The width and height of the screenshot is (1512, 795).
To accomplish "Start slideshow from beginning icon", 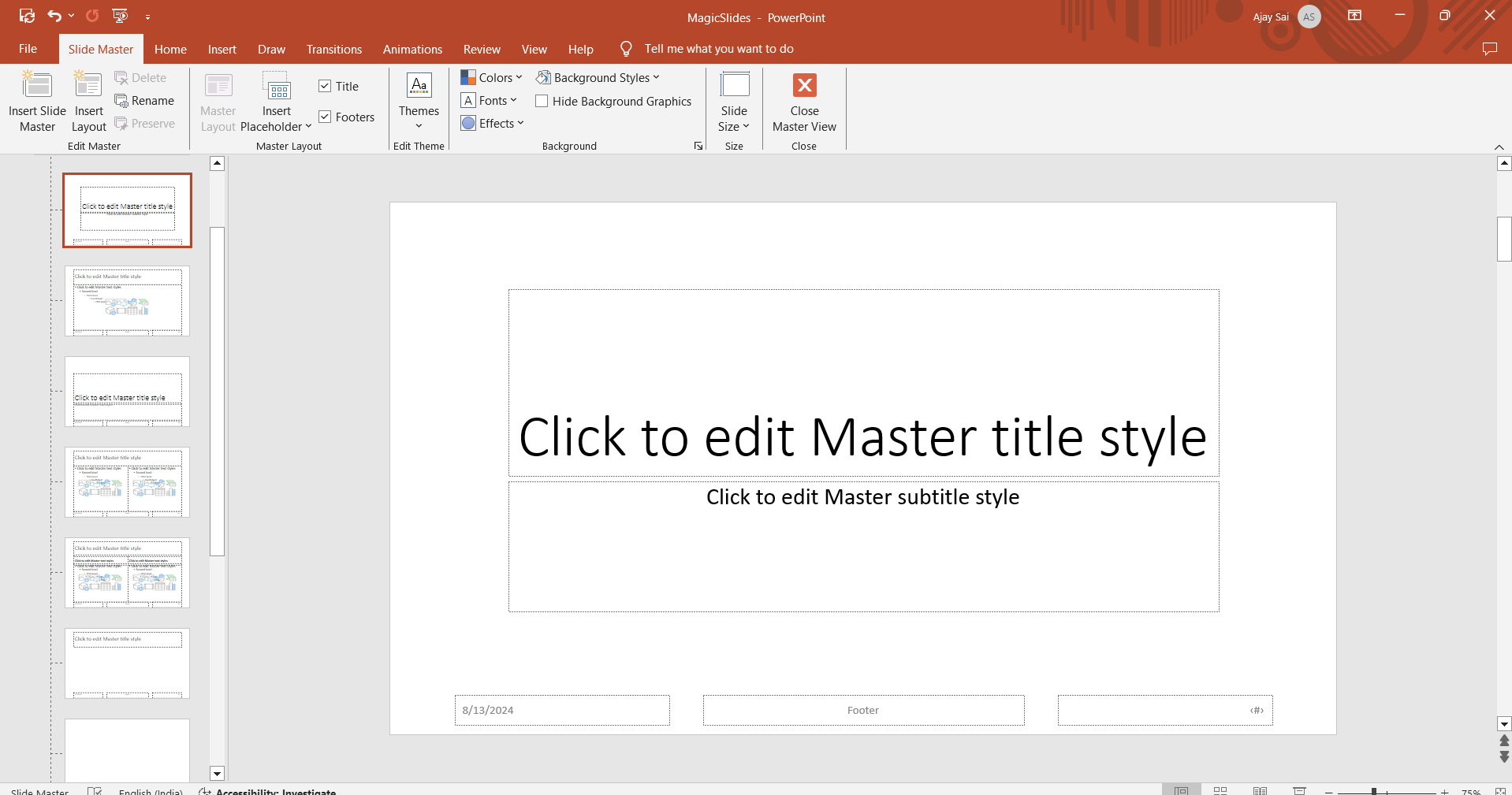I will click(120, 16).
